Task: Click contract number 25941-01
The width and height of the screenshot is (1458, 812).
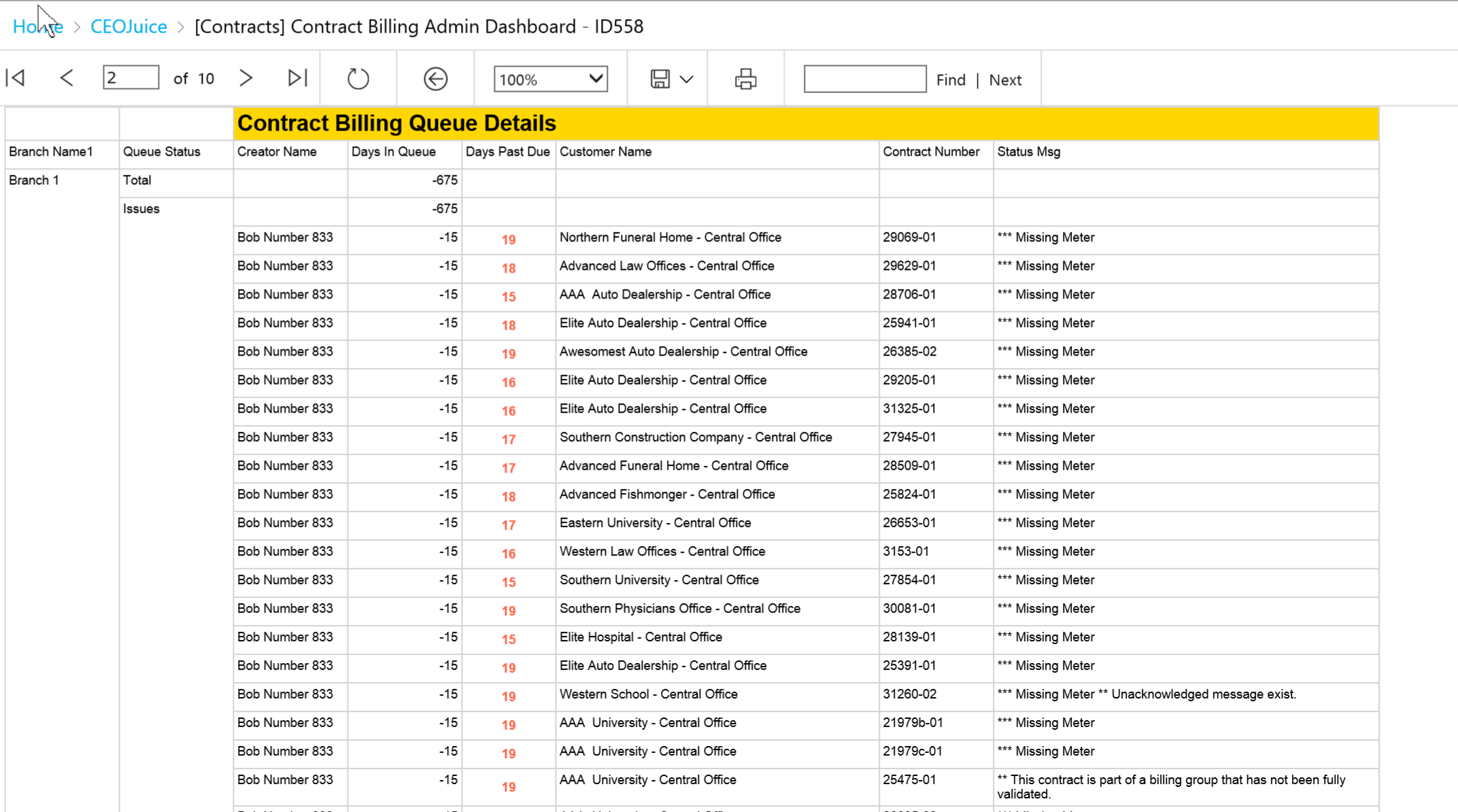Action: click(909, 323)
